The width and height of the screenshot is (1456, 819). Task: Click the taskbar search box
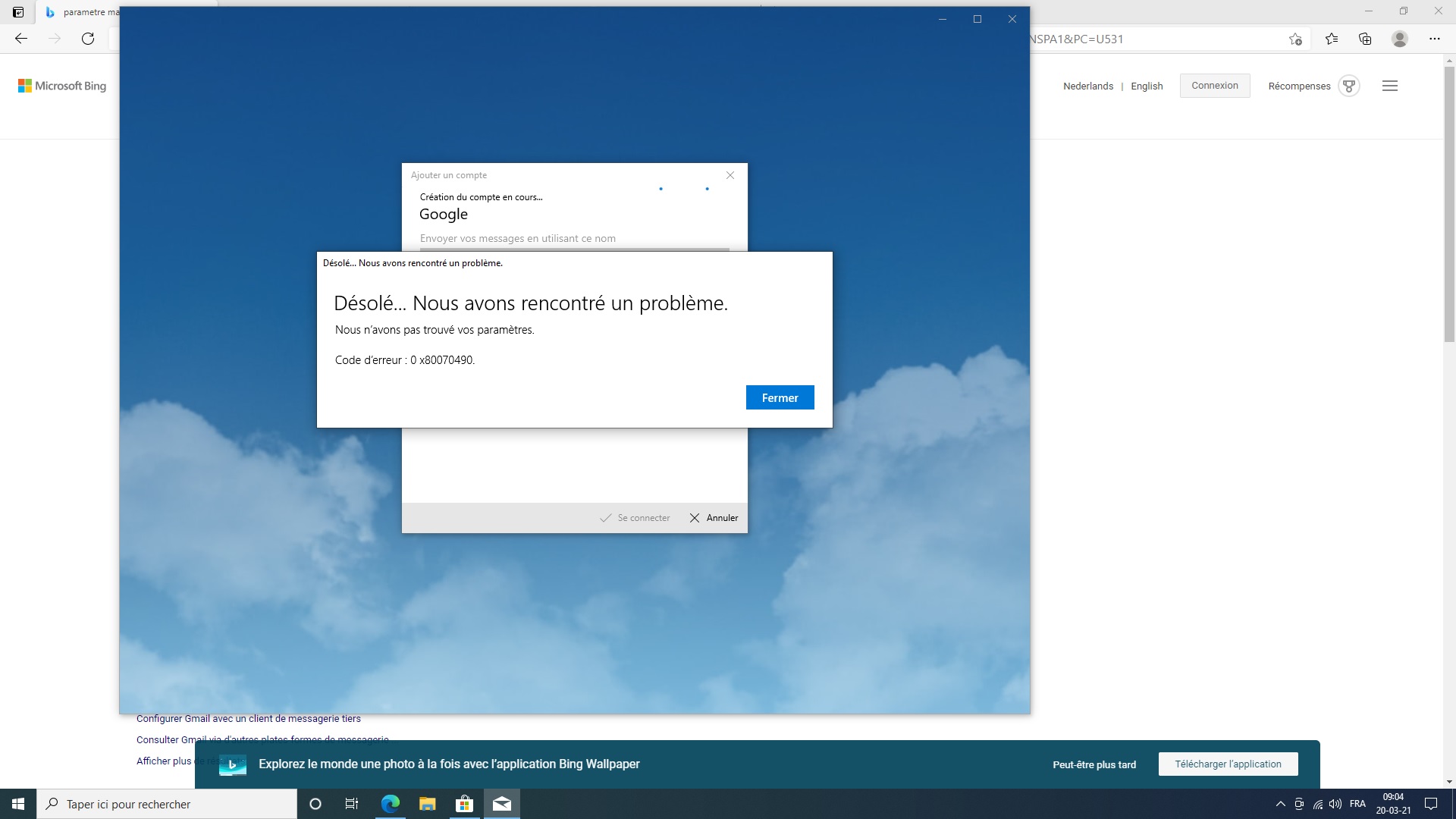[x=167, y=804]
